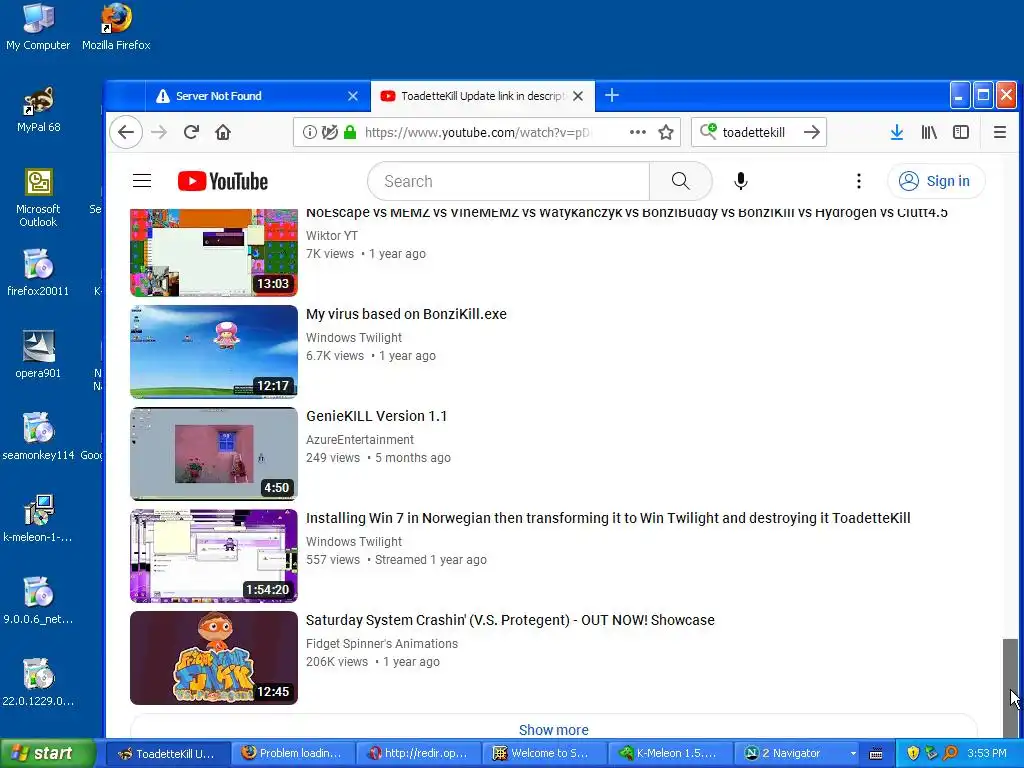Sign in to YouTube

tap(935, 181)
